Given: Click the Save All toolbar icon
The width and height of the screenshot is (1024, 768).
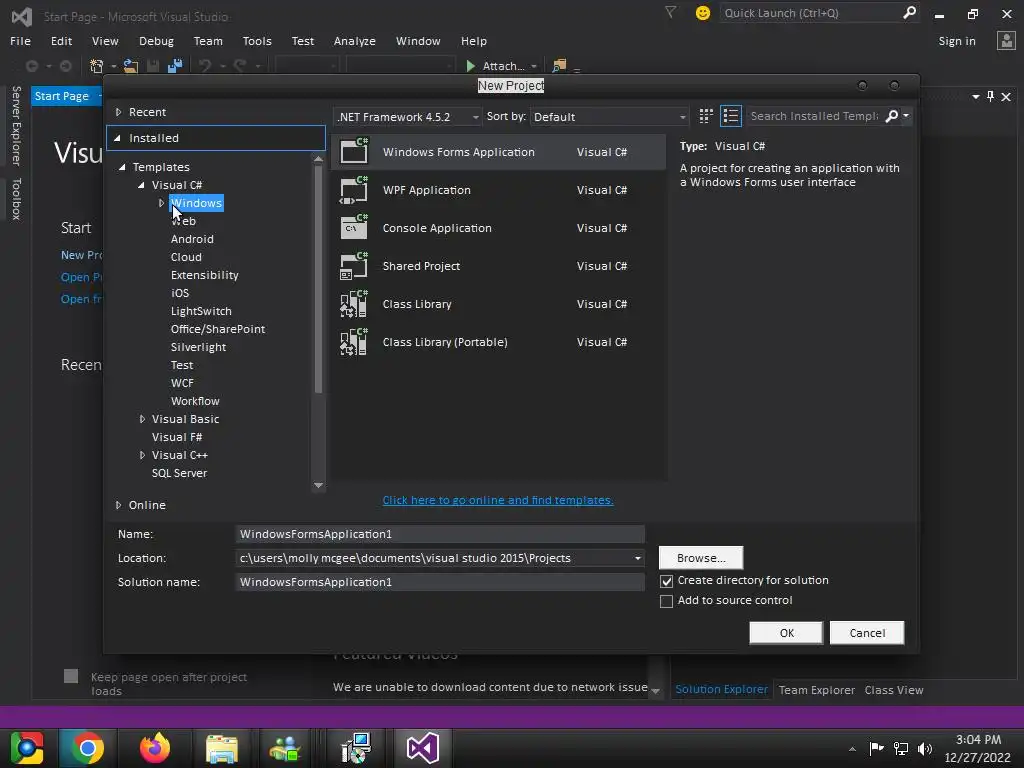Looking at the screenshot, I should [x=175, y=66].
